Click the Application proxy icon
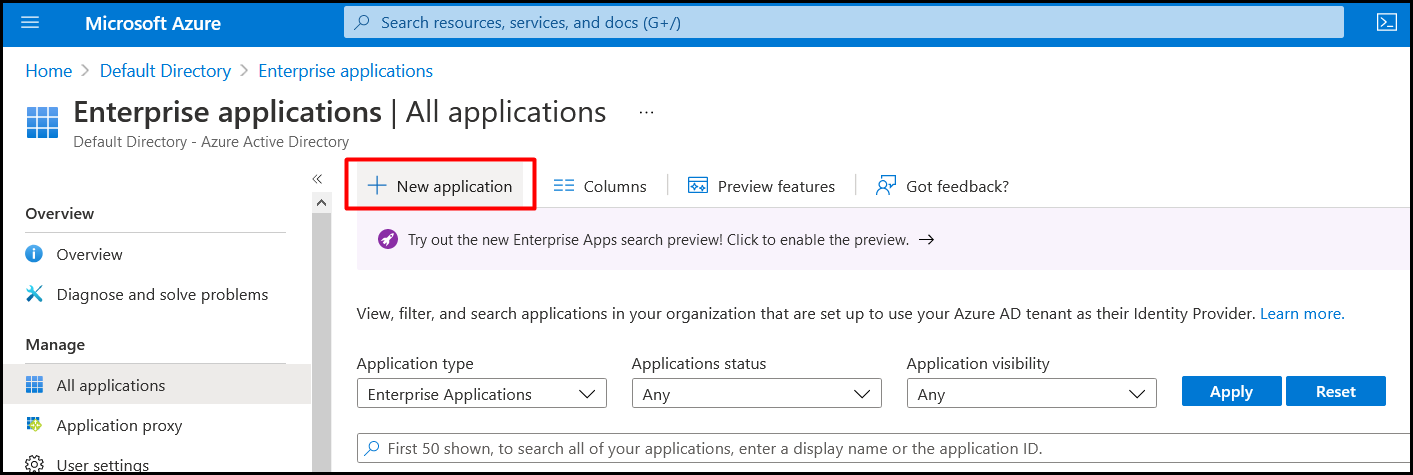Viewport: 1413px width, 475px height. pos(35,425)
